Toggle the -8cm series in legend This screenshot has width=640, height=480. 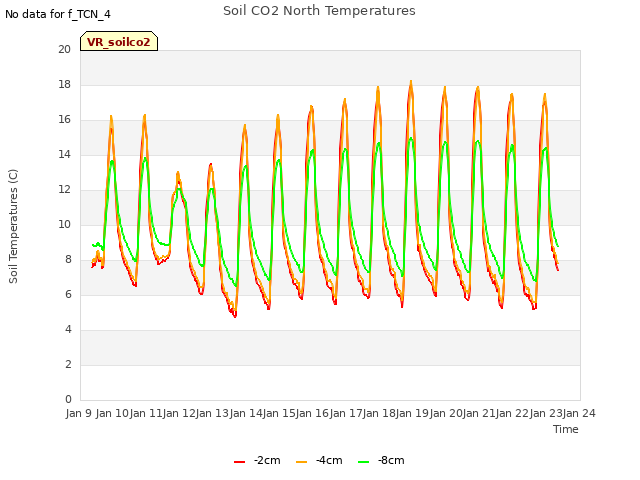(x=381, y=460)
